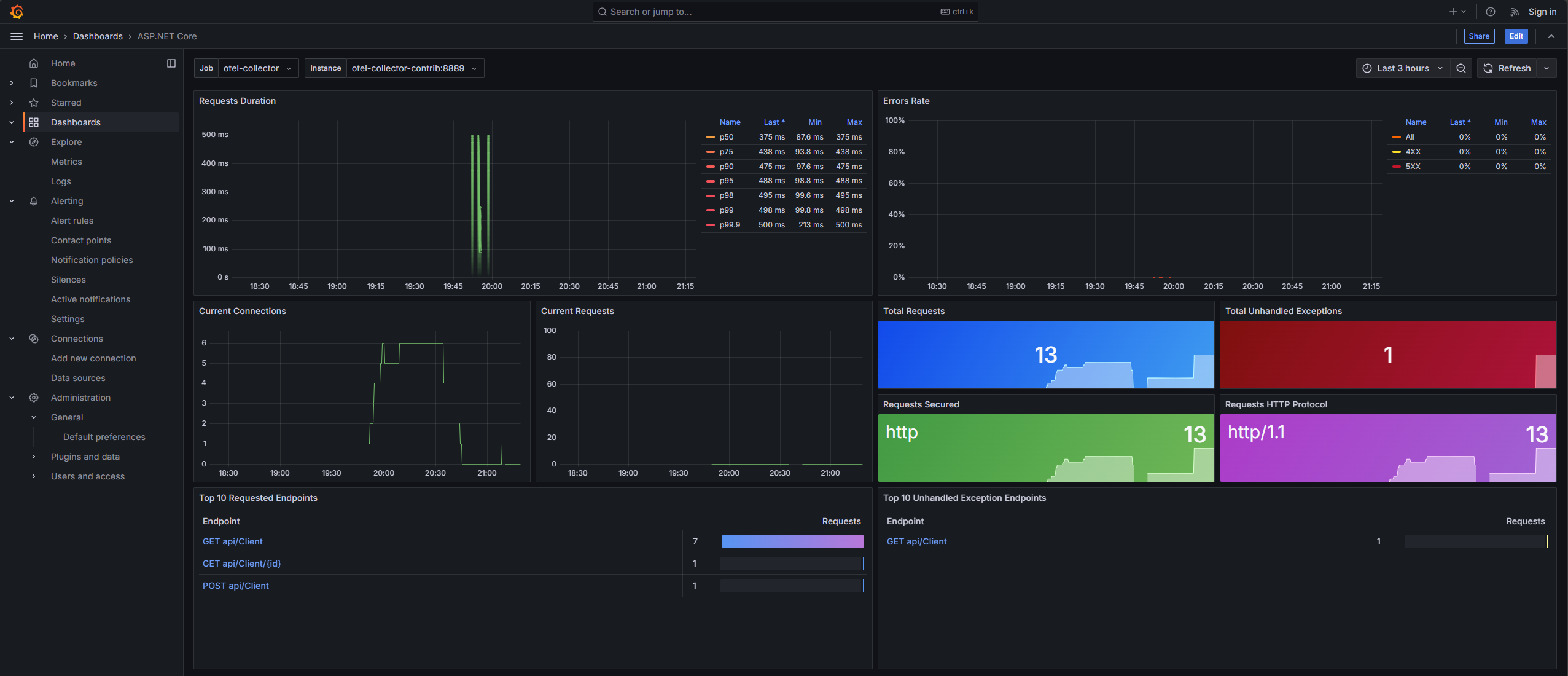This screenshot has width=1568, height=676.
Task: Sort Errors Rate legend by Last
Action: [1460, 122]
